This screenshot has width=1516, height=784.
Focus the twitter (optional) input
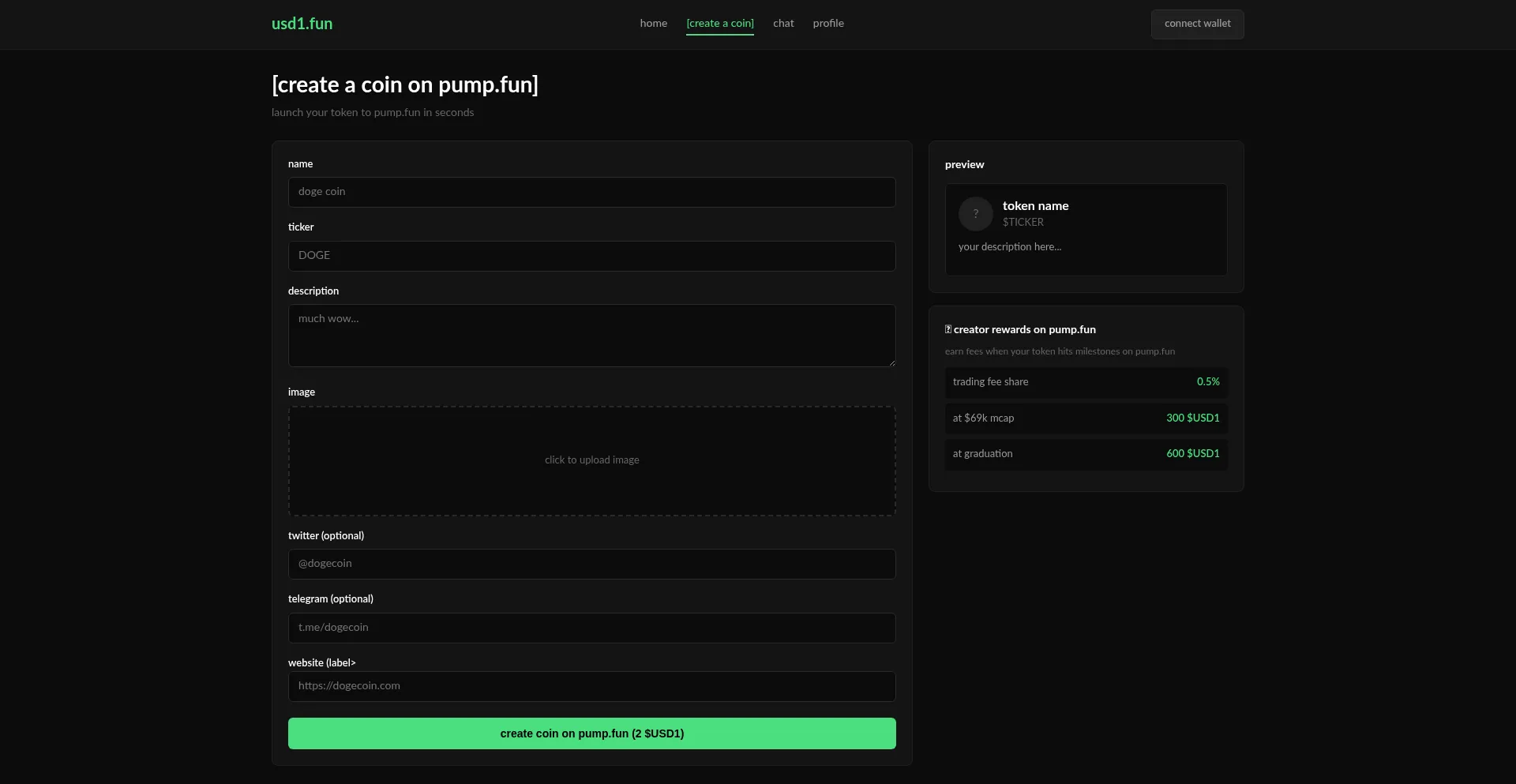click(591, 564)
